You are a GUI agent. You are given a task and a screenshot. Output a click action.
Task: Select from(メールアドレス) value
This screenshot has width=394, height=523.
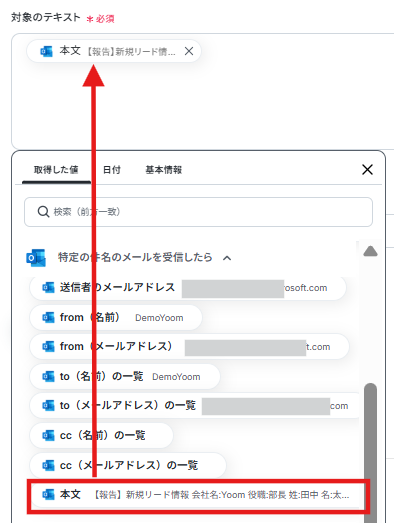tap(189, 347)
